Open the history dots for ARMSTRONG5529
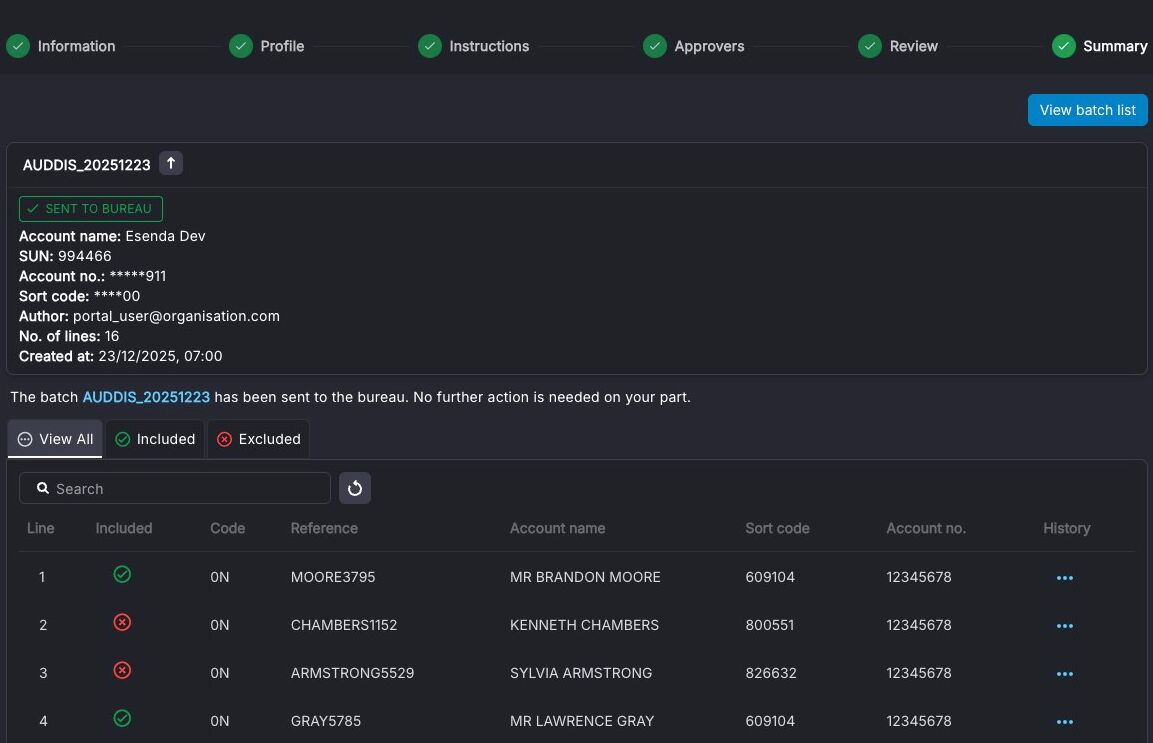Image resolution: width=1153 pixels, height=743 pixels. [1064, 673]
